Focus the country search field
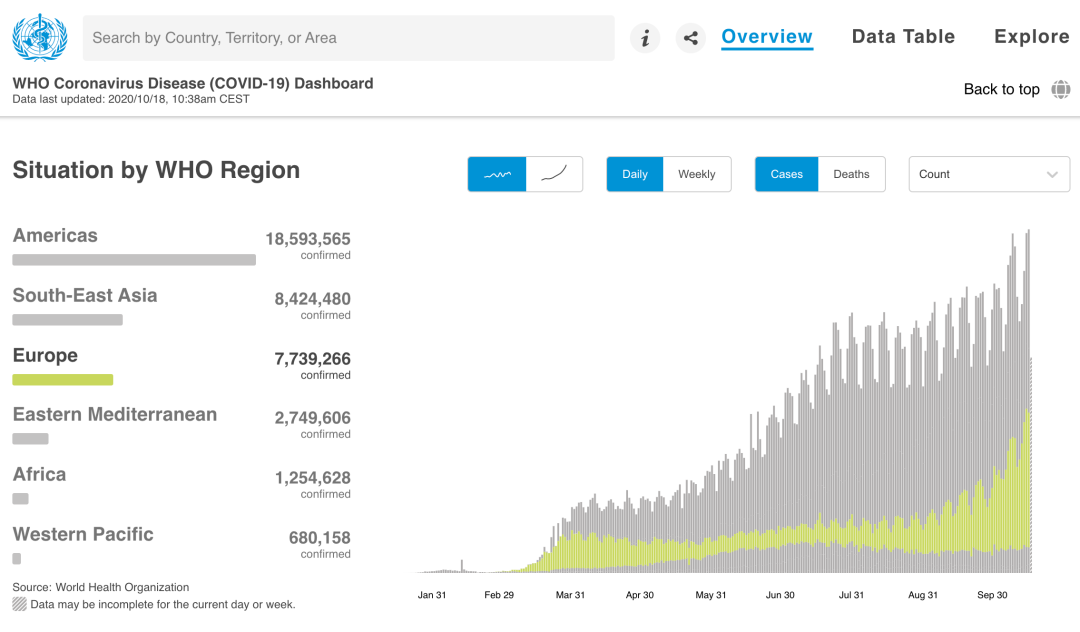 [x=349, y=38]
